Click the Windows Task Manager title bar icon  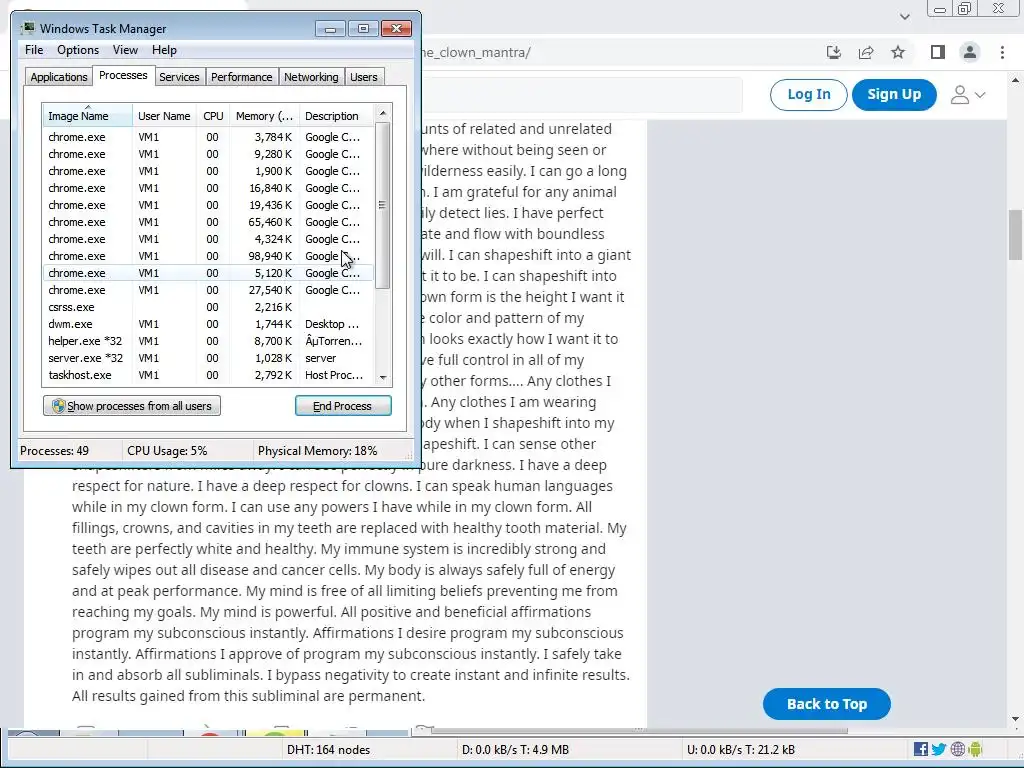point(27,28)
